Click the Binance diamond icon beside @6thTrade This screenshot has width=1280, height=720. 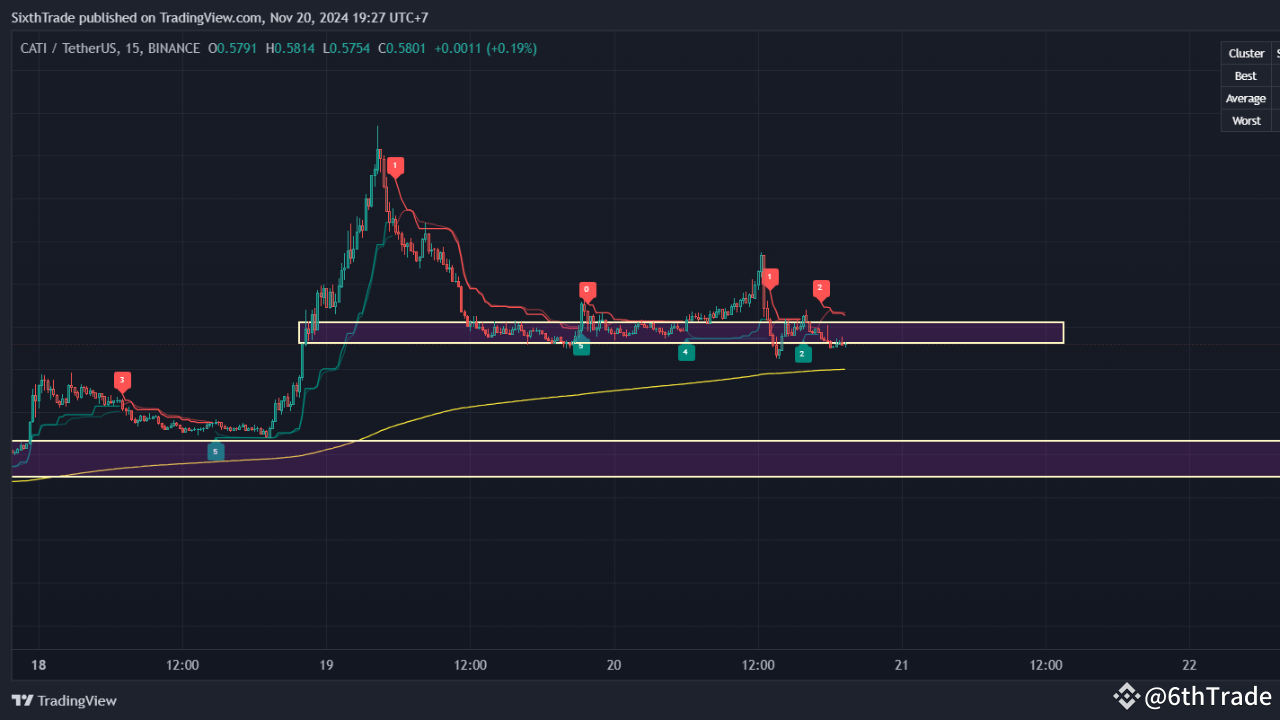pyautogui.click(x=1127, y=696)
